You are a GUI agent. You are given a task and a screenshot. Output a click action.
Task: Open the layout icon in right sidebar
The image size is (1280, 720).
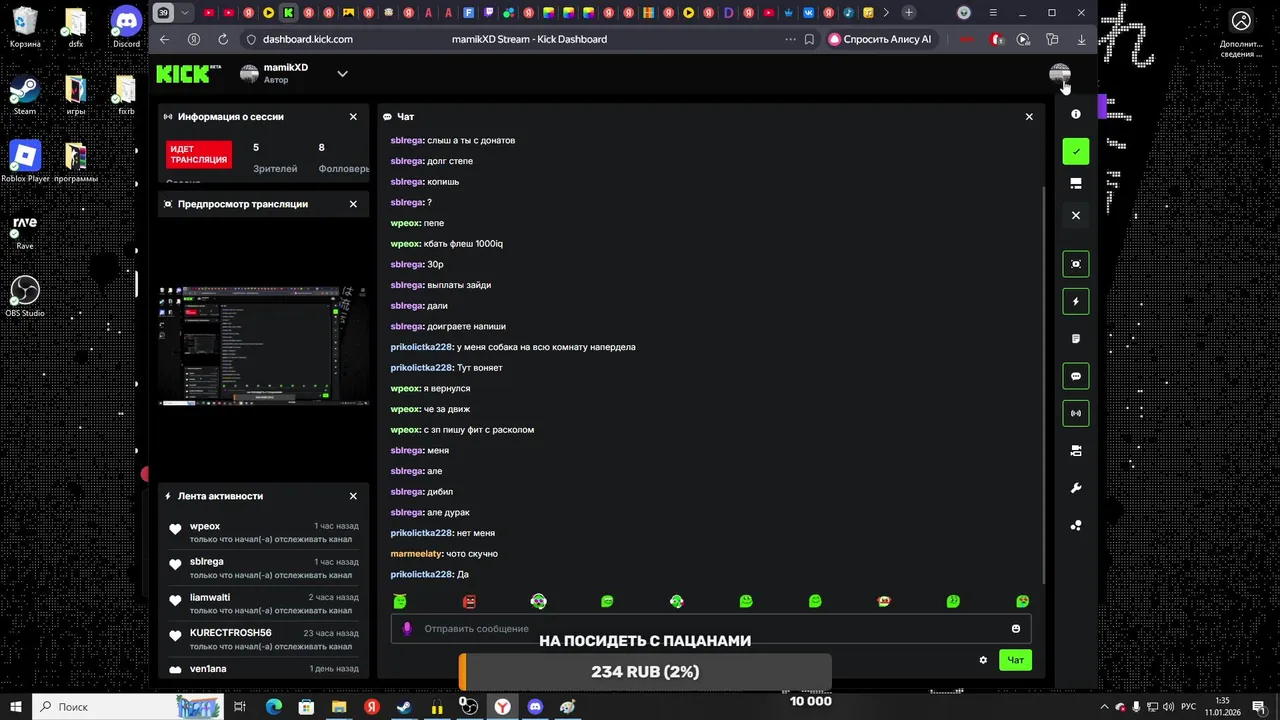pos(1076,183)
